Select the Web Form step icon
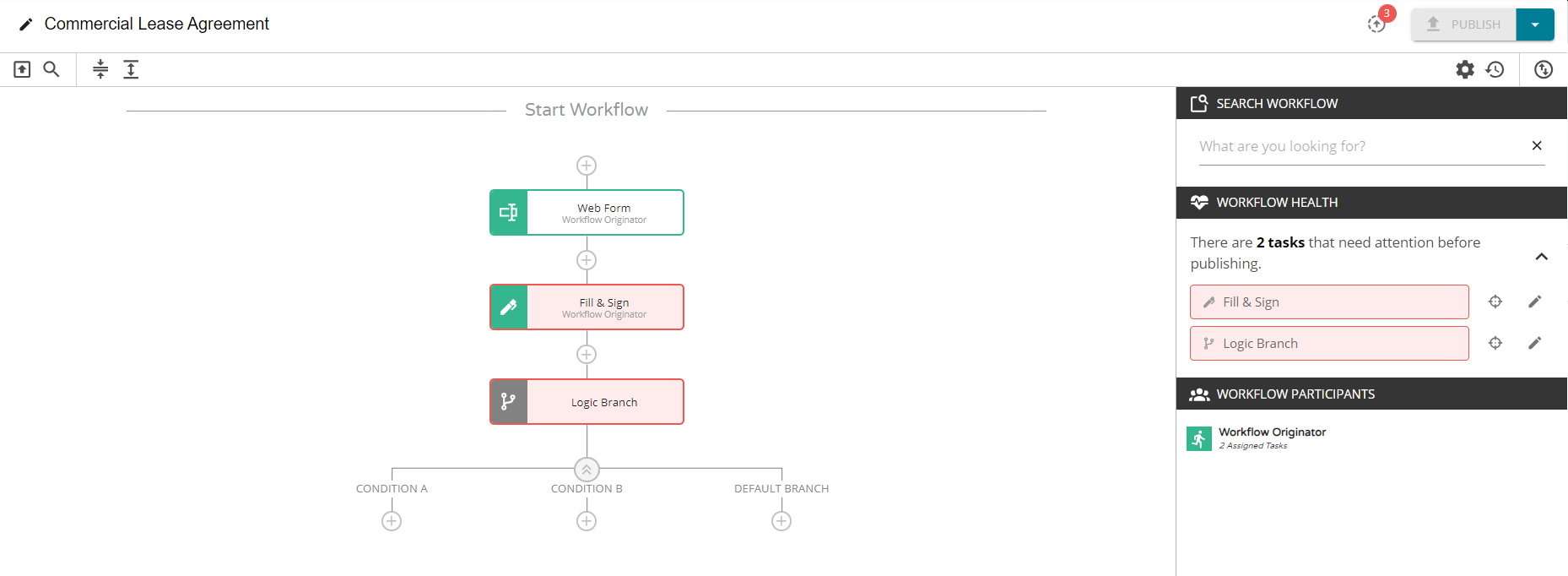Image resolution: width=1568 pixels, height=576 pixels. 507,212
